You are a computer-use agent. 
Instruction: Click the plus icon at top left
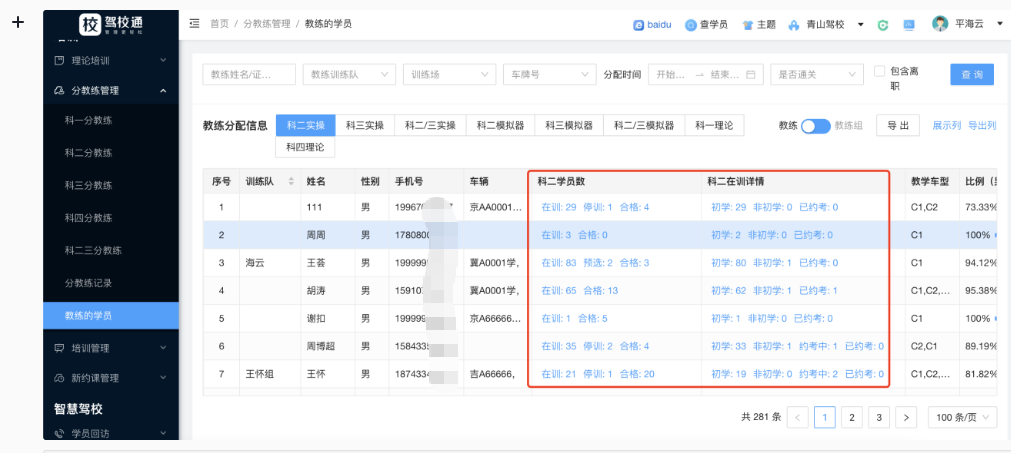pos(17,22)
